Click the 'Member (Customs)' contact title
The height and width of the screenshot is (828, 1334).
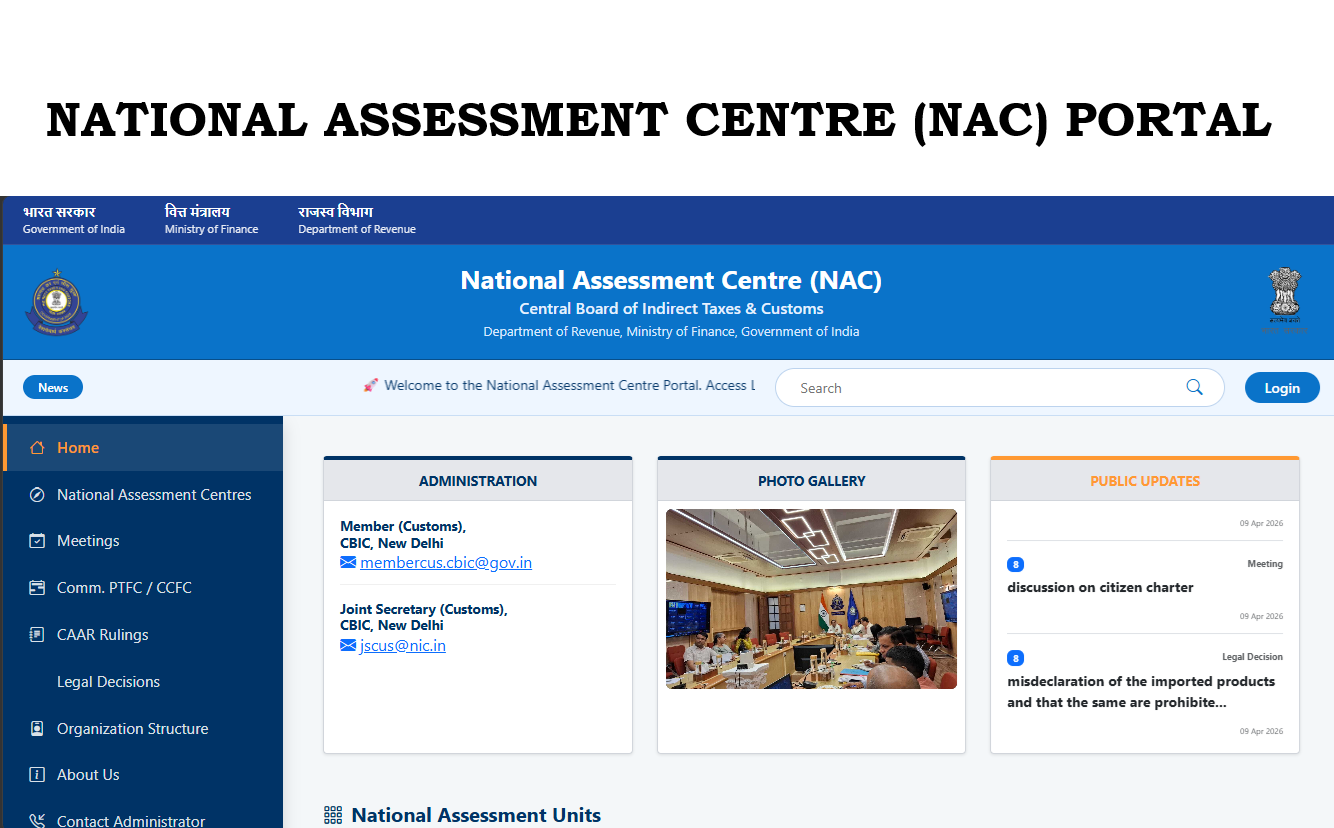point(403,526)
